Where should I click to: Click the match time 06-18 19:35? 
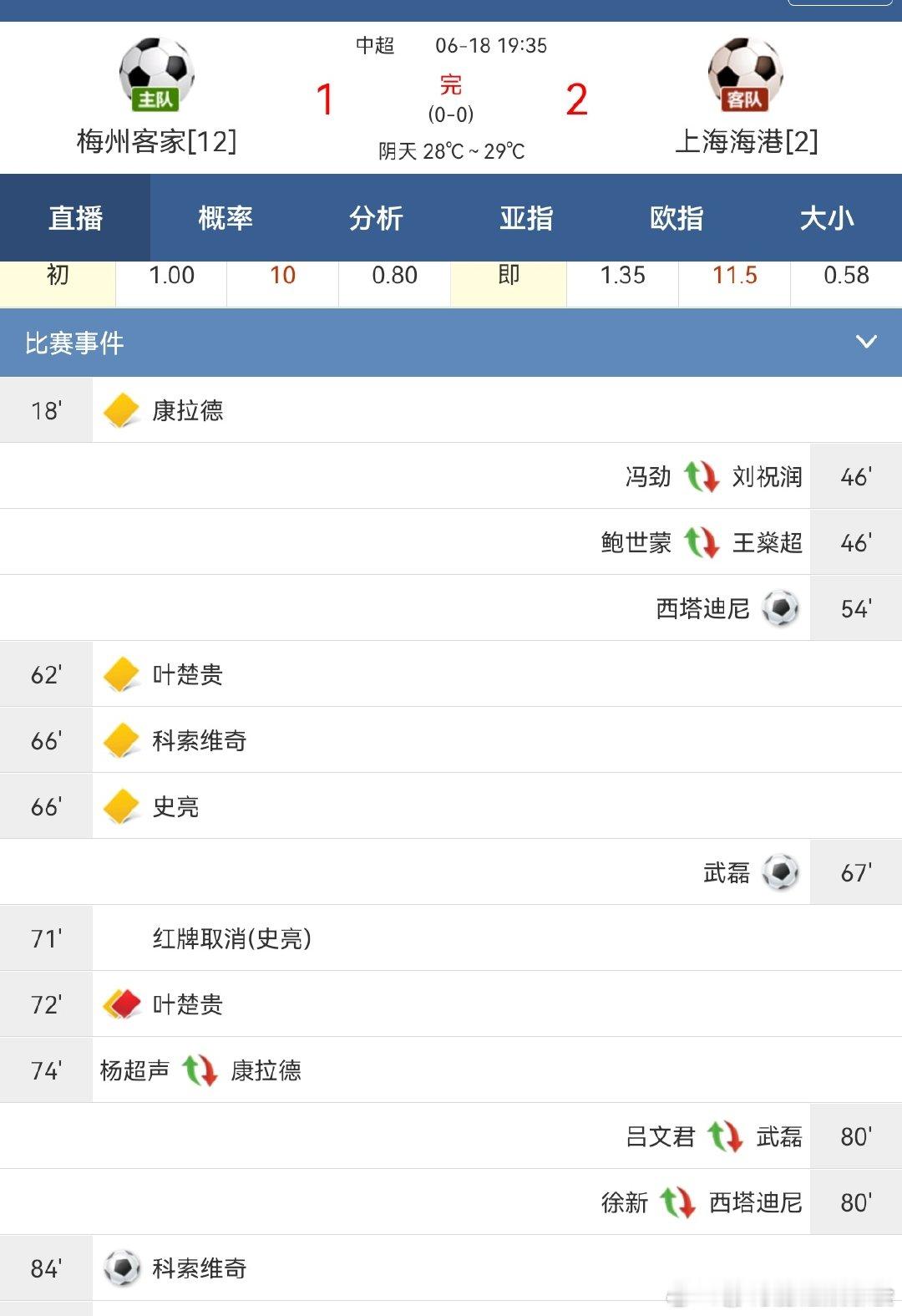(x=491, y=45)
